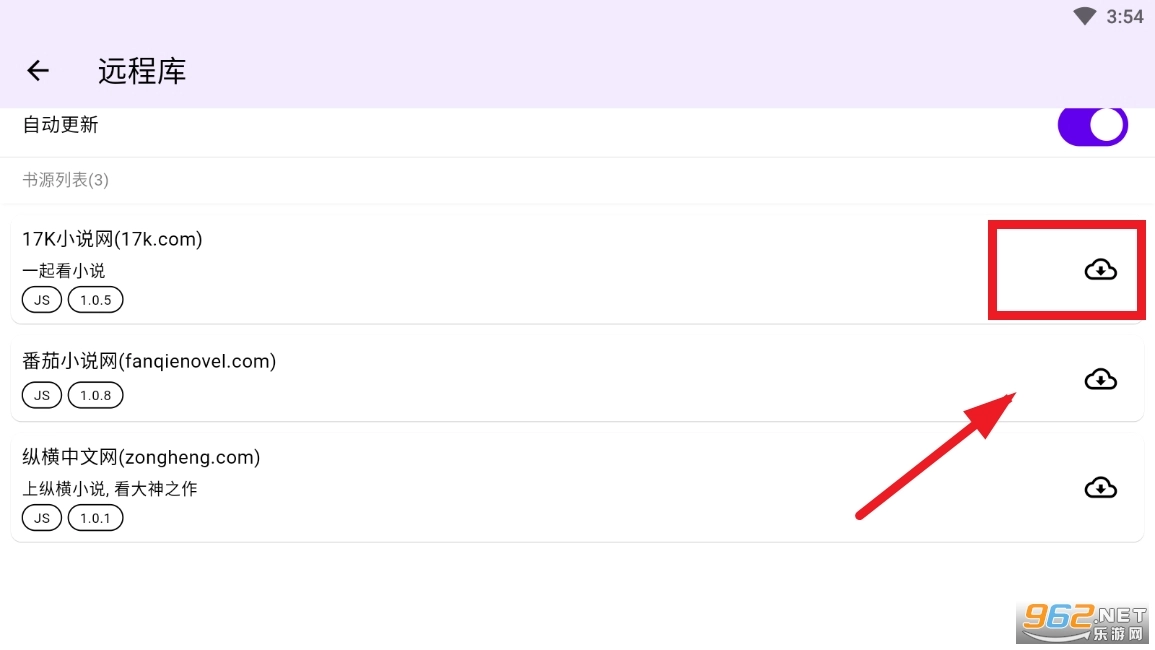Open the 纵横中文网(zongheng.com) list entry

tap(141, 457)
